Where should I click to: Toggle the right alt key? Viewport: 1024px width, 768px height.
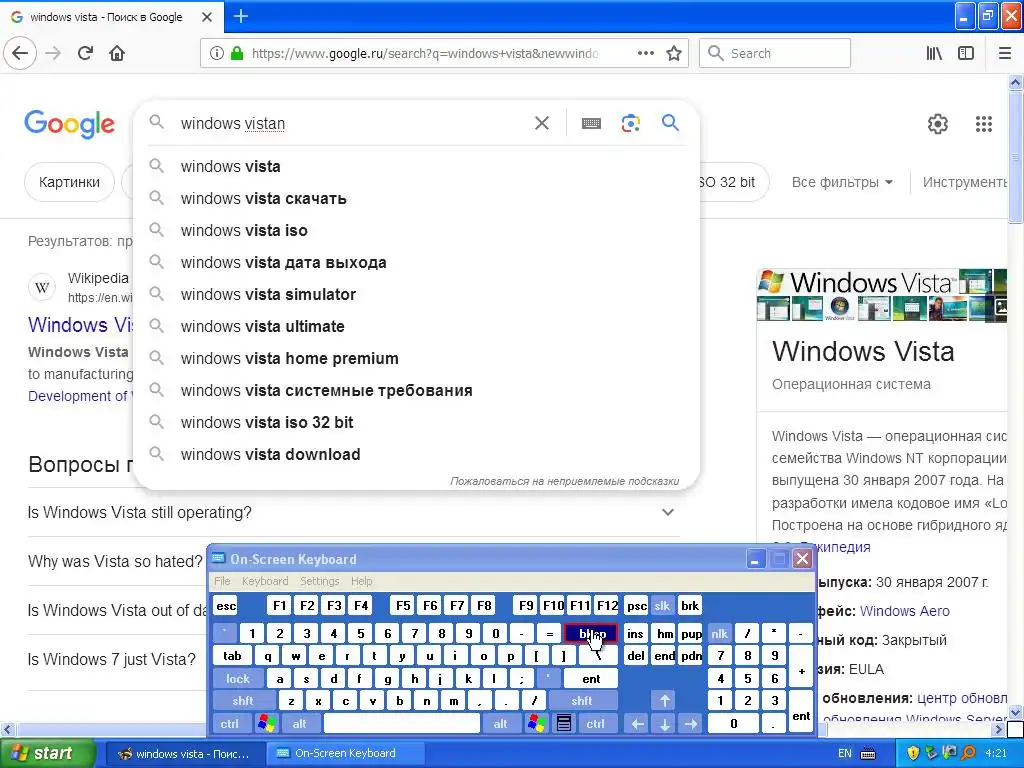[x=500, y=724]
